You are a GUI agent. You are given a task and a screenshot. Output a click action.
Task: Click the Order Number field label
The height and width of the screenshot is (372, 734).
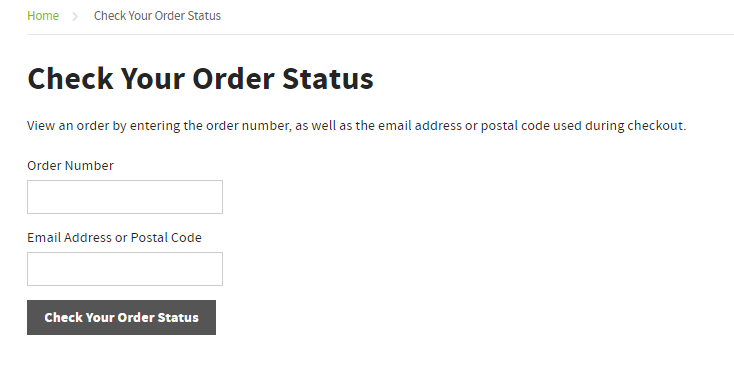[70, 166]
